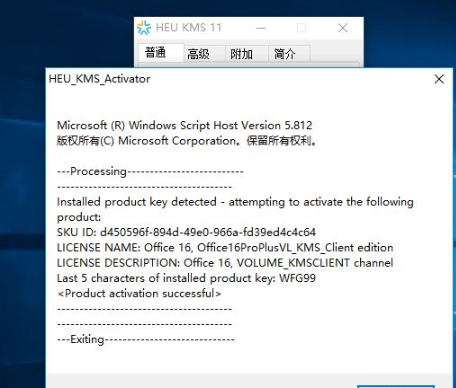Minimize the HEU KMS 11 window
Image resolution: width=456 pixels, height=388 pixels.
(261, 28)
